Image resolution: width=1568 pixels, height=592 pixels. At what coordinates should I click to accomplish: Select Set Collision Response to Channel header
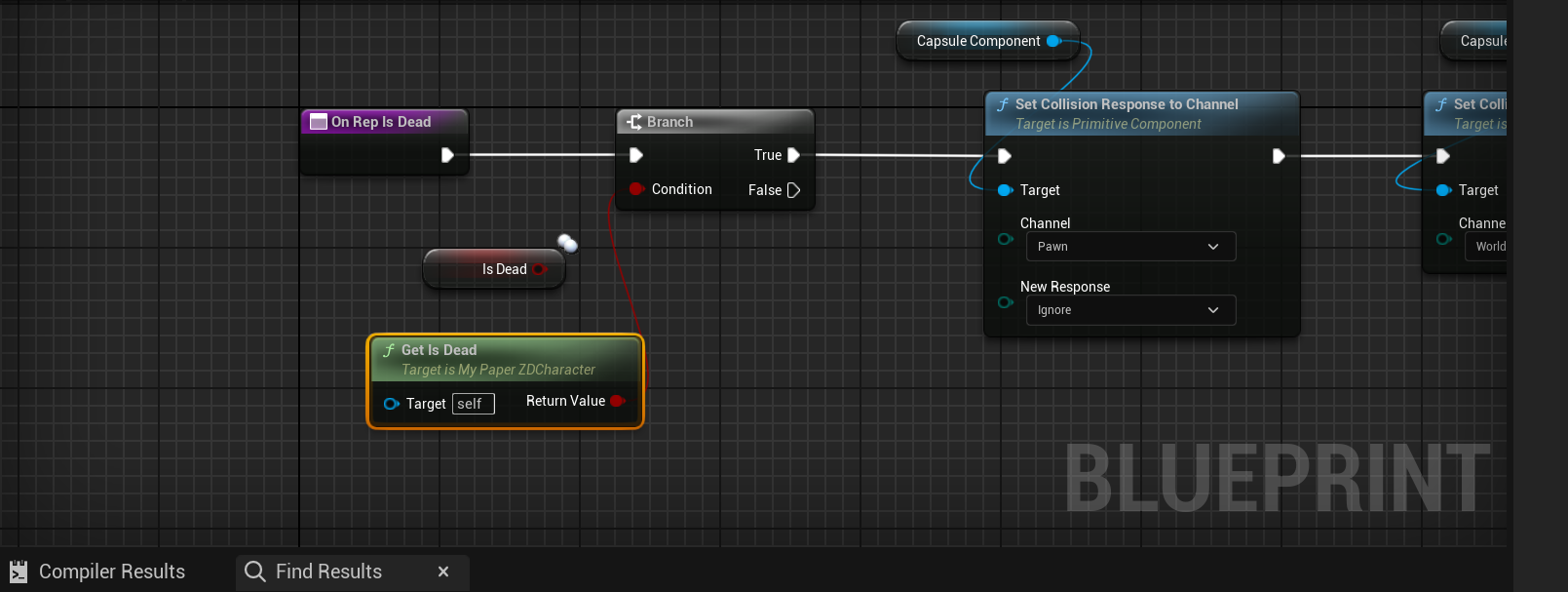1142,113
